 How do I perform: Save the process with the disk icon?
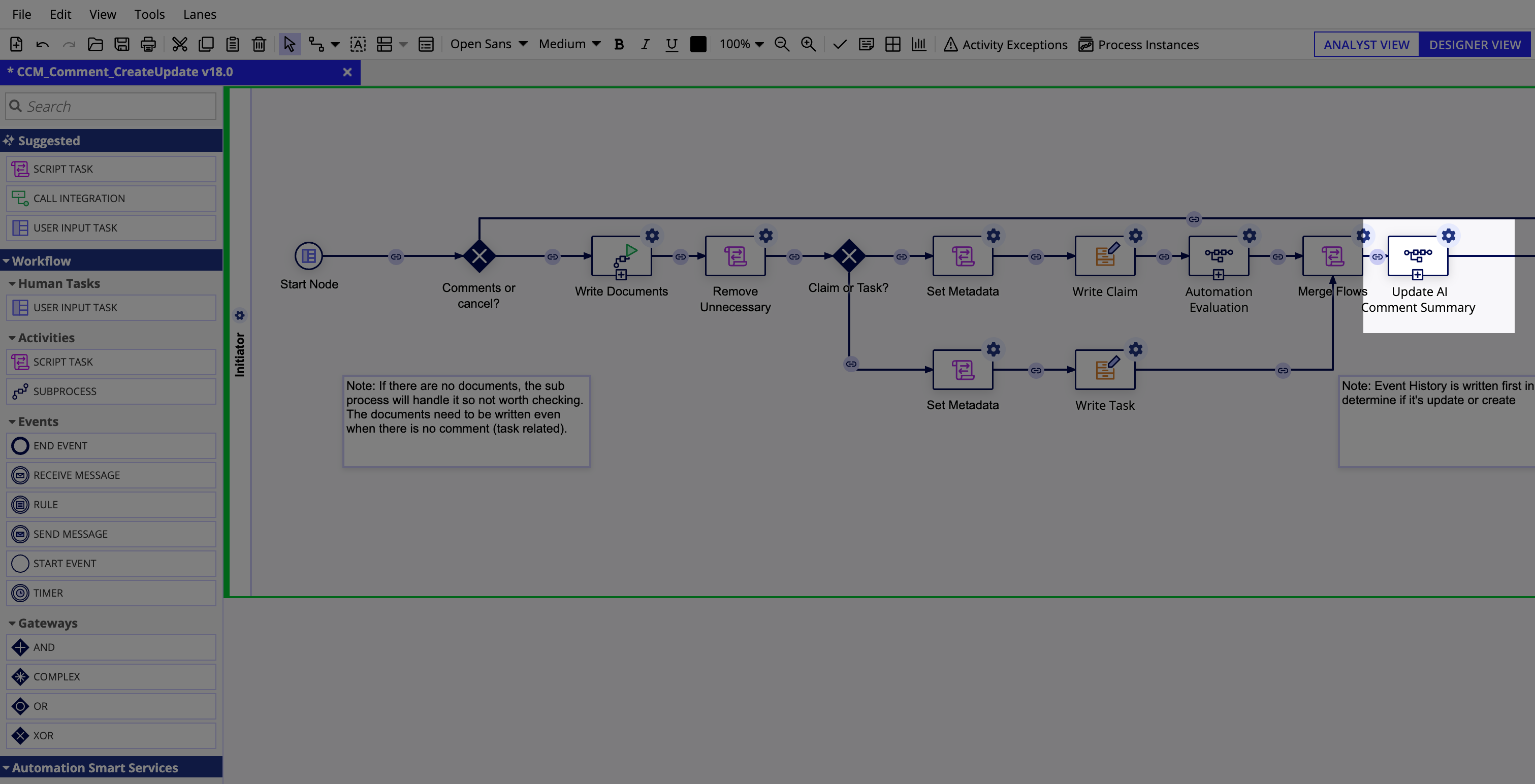[x=121, y=44]
